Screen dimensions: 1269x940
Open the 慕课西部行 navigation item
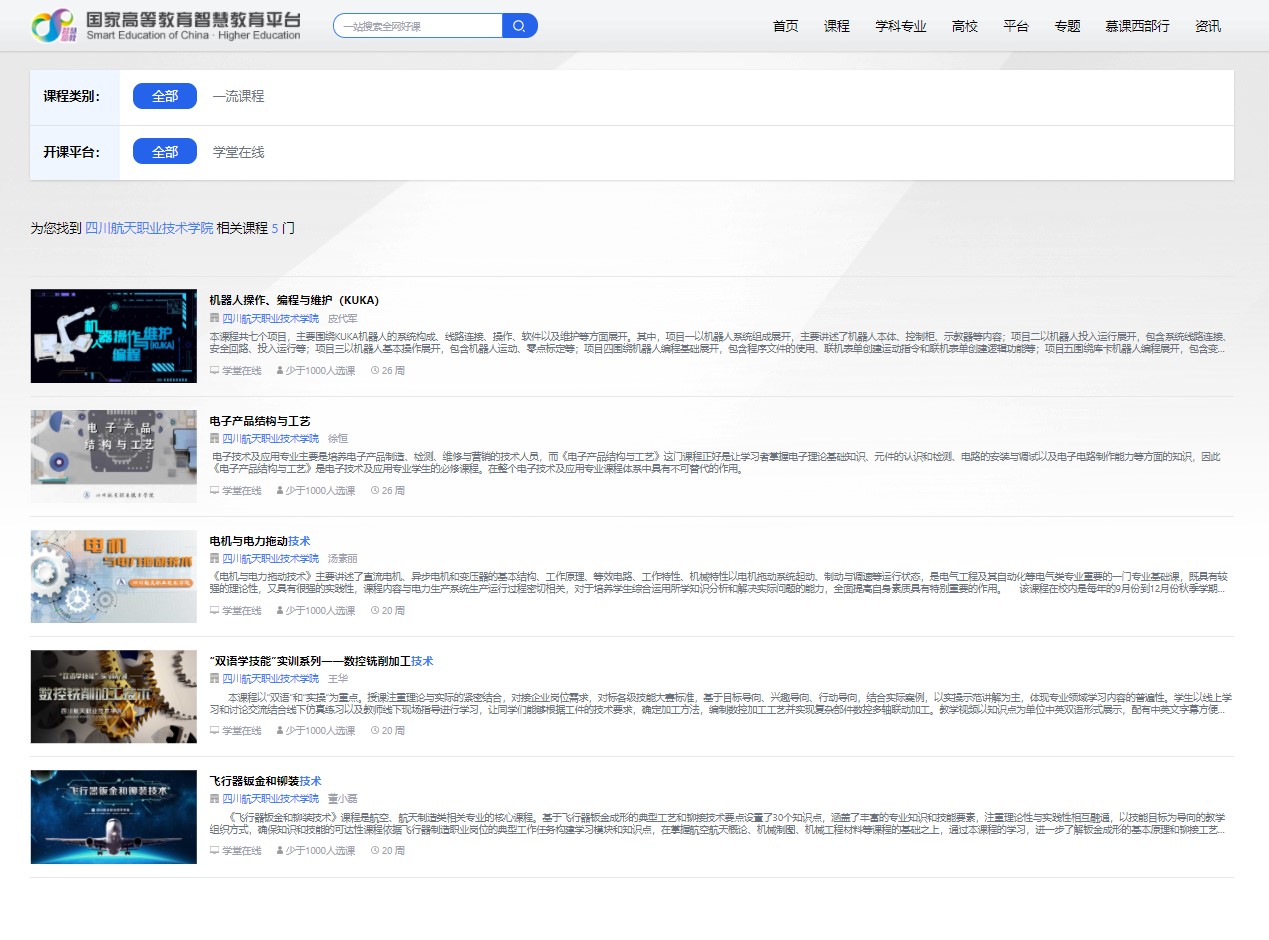[x=1137, y=26]
